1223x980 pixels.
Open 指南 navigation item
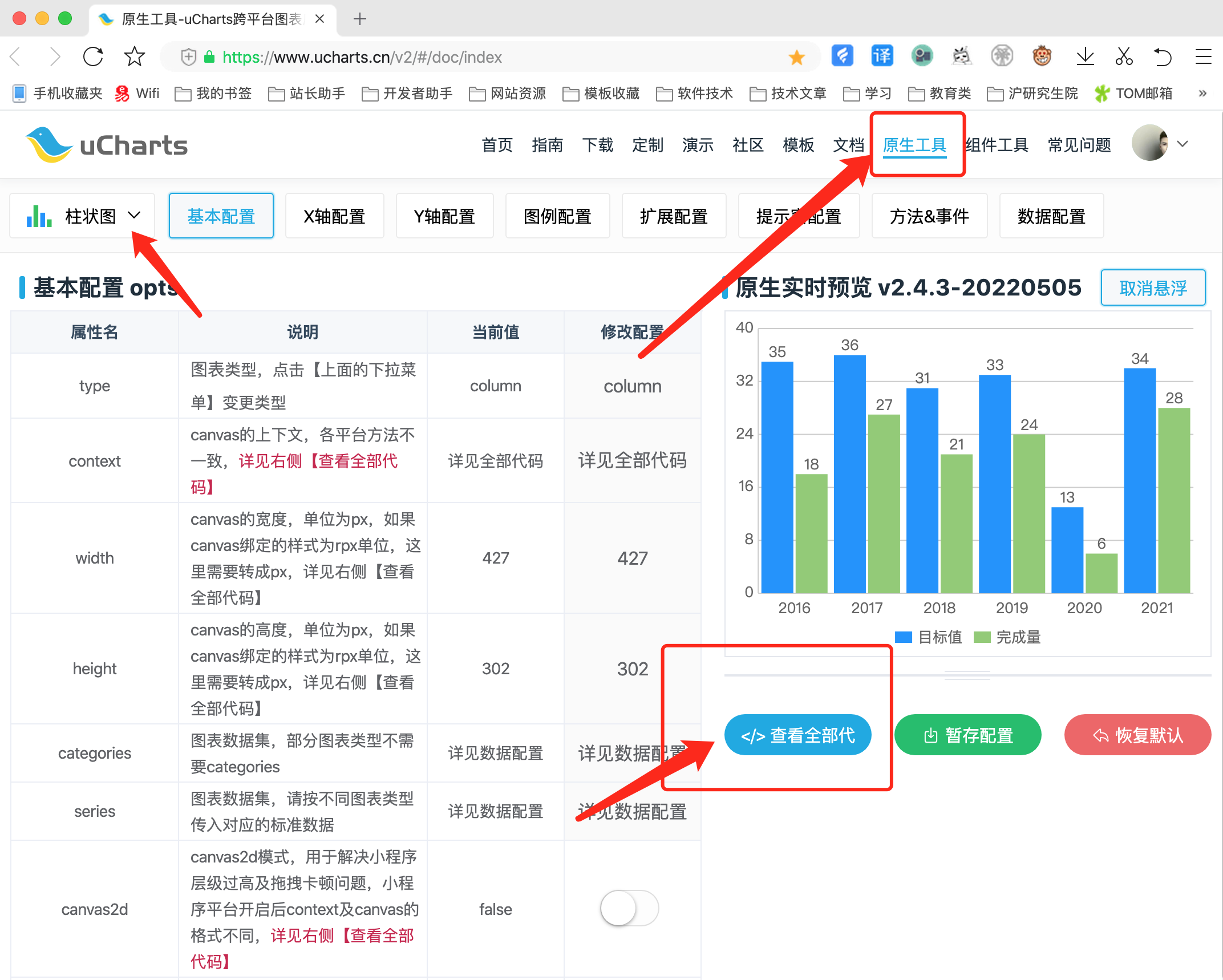tap(547, 145)
